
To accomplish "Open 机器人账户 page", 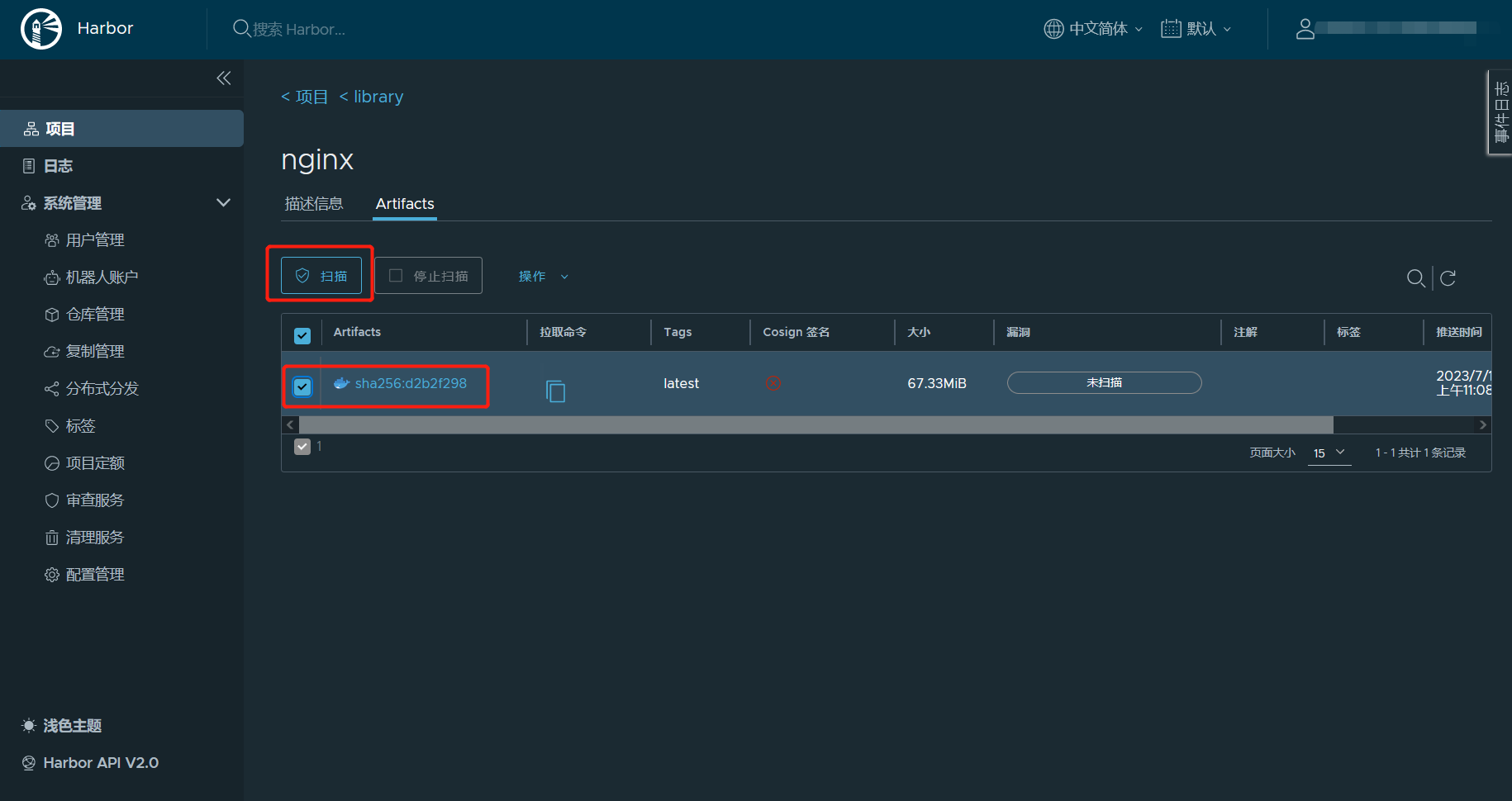I will [x=102, y=277].
